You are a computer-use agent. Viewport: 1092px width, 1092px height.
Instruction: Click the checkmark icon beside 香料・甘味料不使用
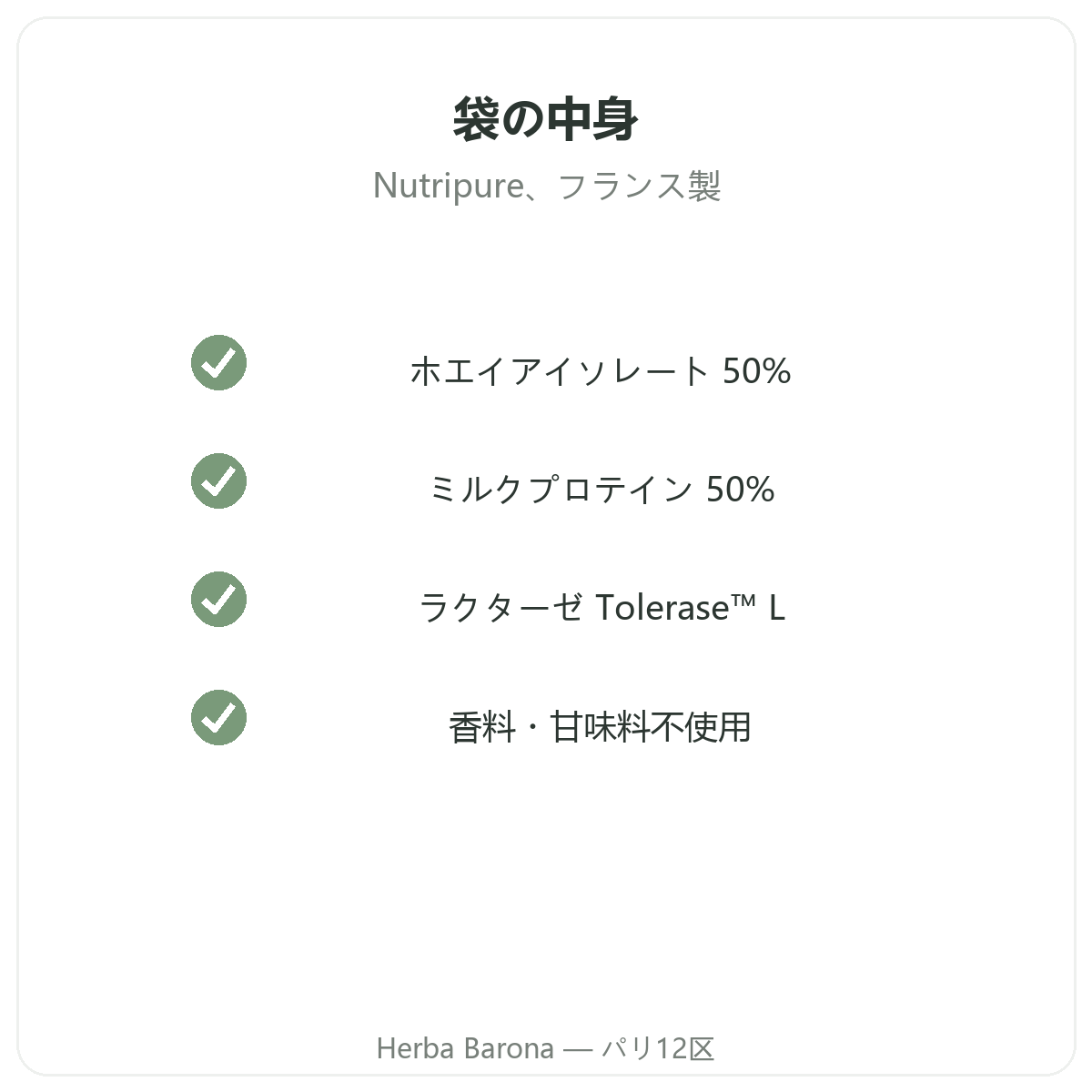click(x=218, y=717)
